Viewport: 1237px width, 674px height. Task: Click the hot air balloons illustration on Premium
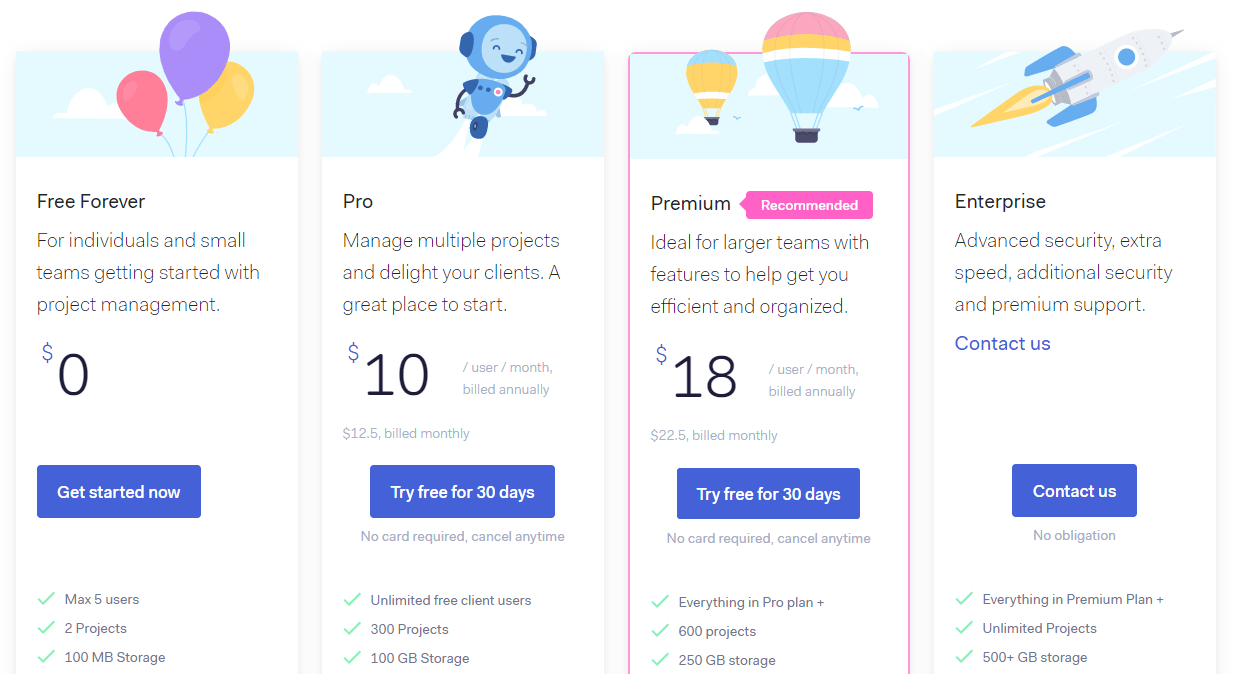(768, 80)
